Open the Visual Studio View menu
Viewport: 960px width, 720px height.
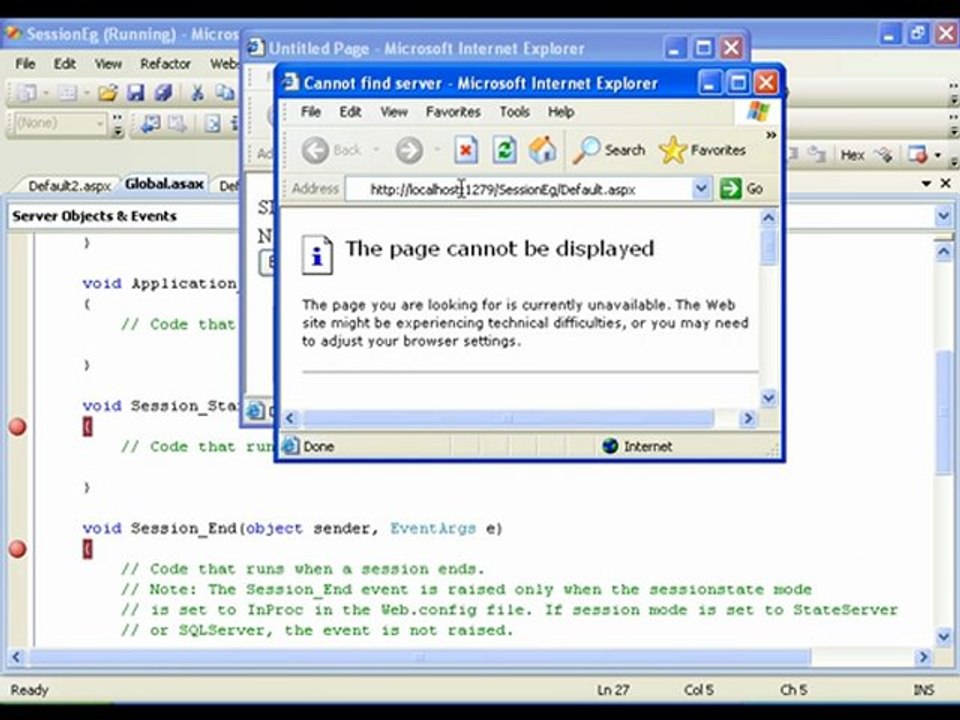[x=108, y=64]
